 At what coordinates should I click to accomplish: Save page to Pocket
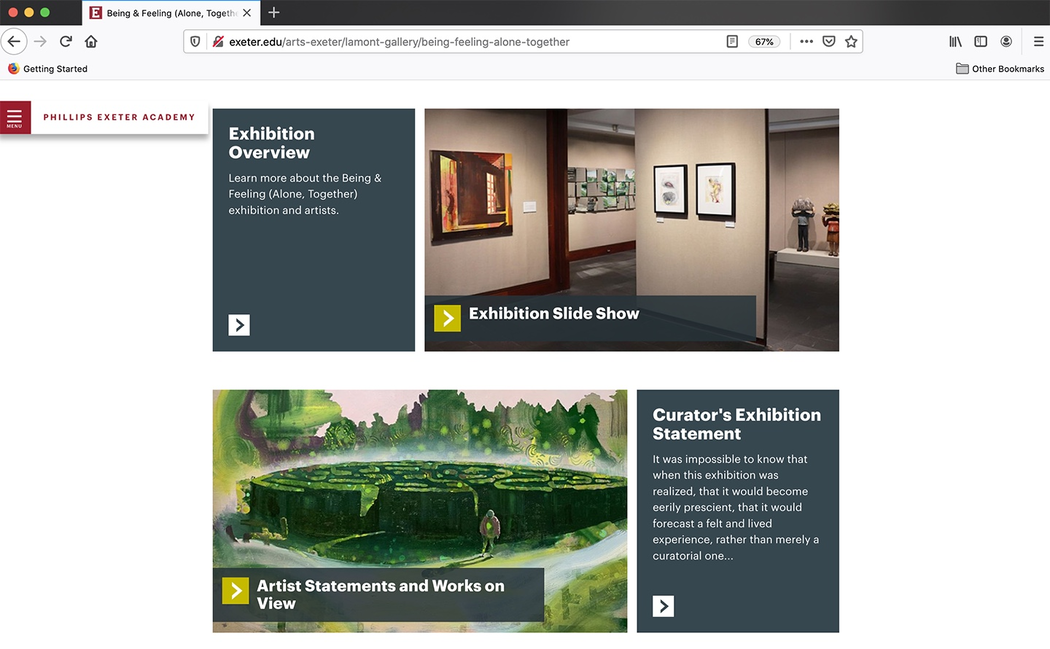click(x=828, y=42)
